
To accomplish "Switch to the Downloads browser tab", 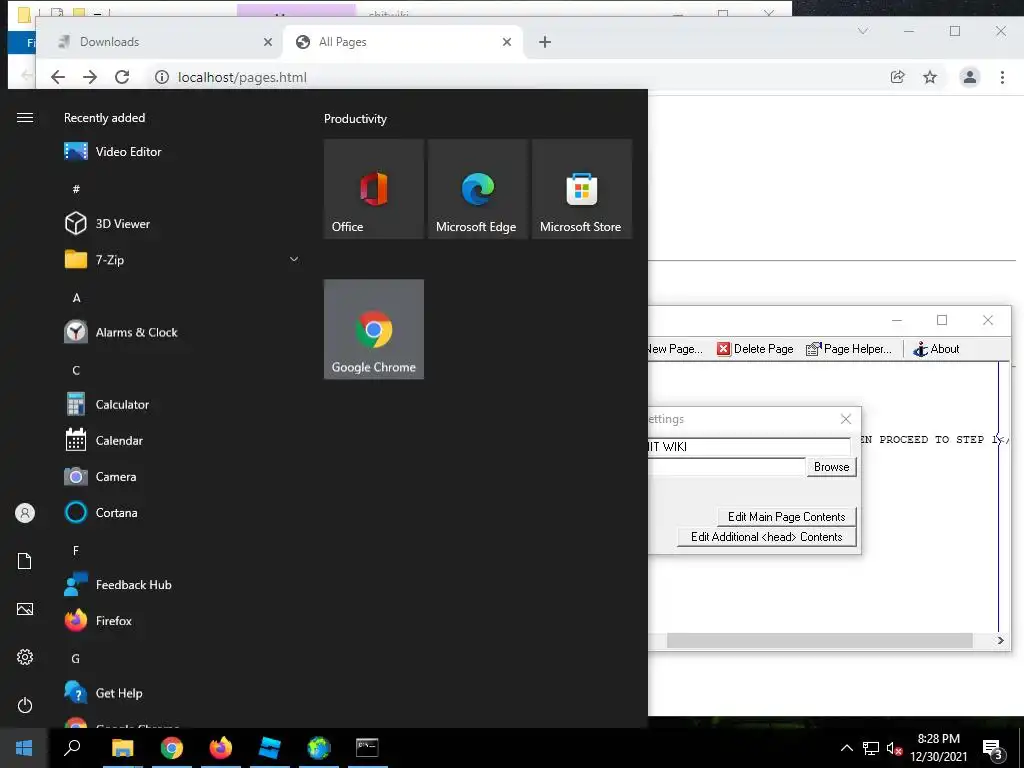I will (x=160, y=42).
